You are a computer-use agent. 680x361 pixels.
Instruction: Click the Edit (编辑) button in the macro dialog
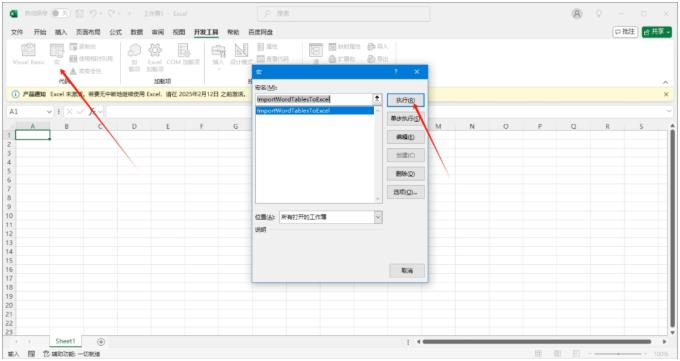tap(405, 137)
